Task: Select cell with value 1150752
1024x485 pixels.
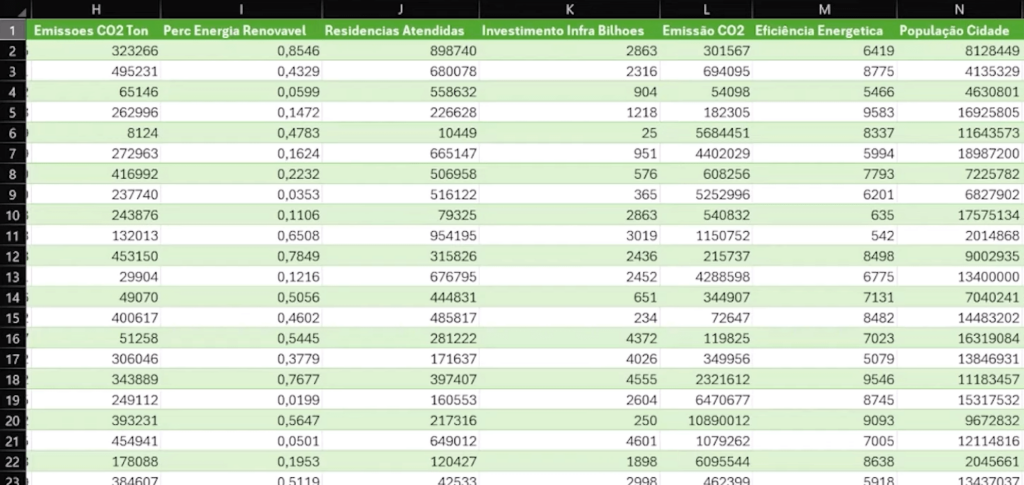Action: (x=706, y=236)
